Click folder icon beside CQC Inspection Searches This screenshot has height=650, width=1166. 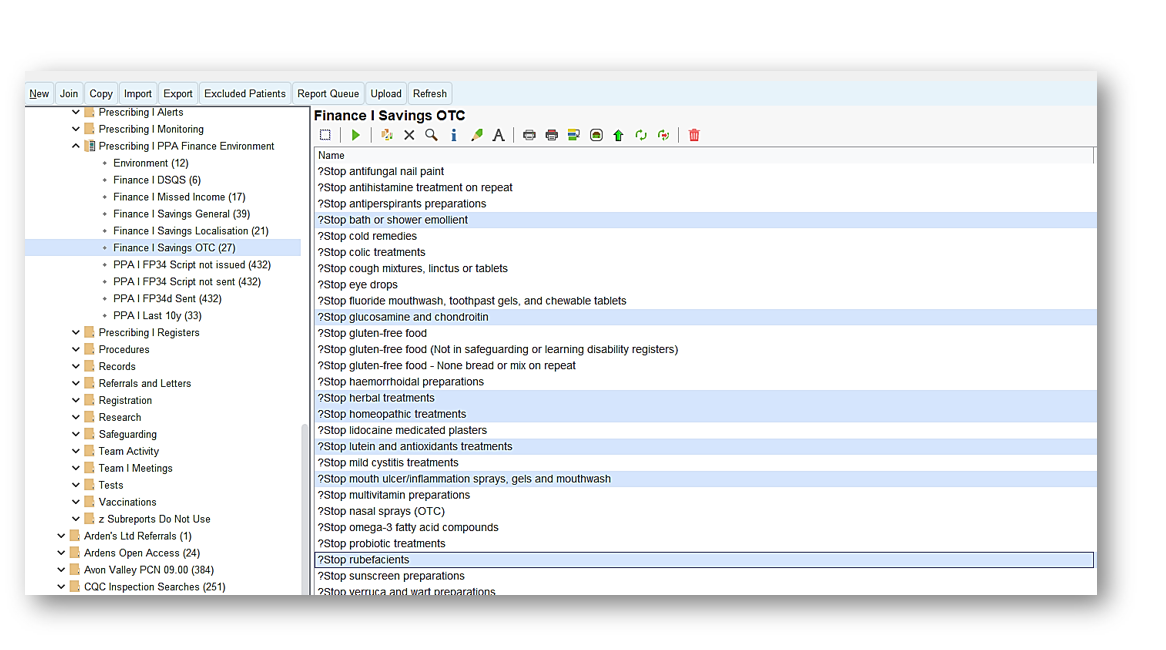[74, 587]
